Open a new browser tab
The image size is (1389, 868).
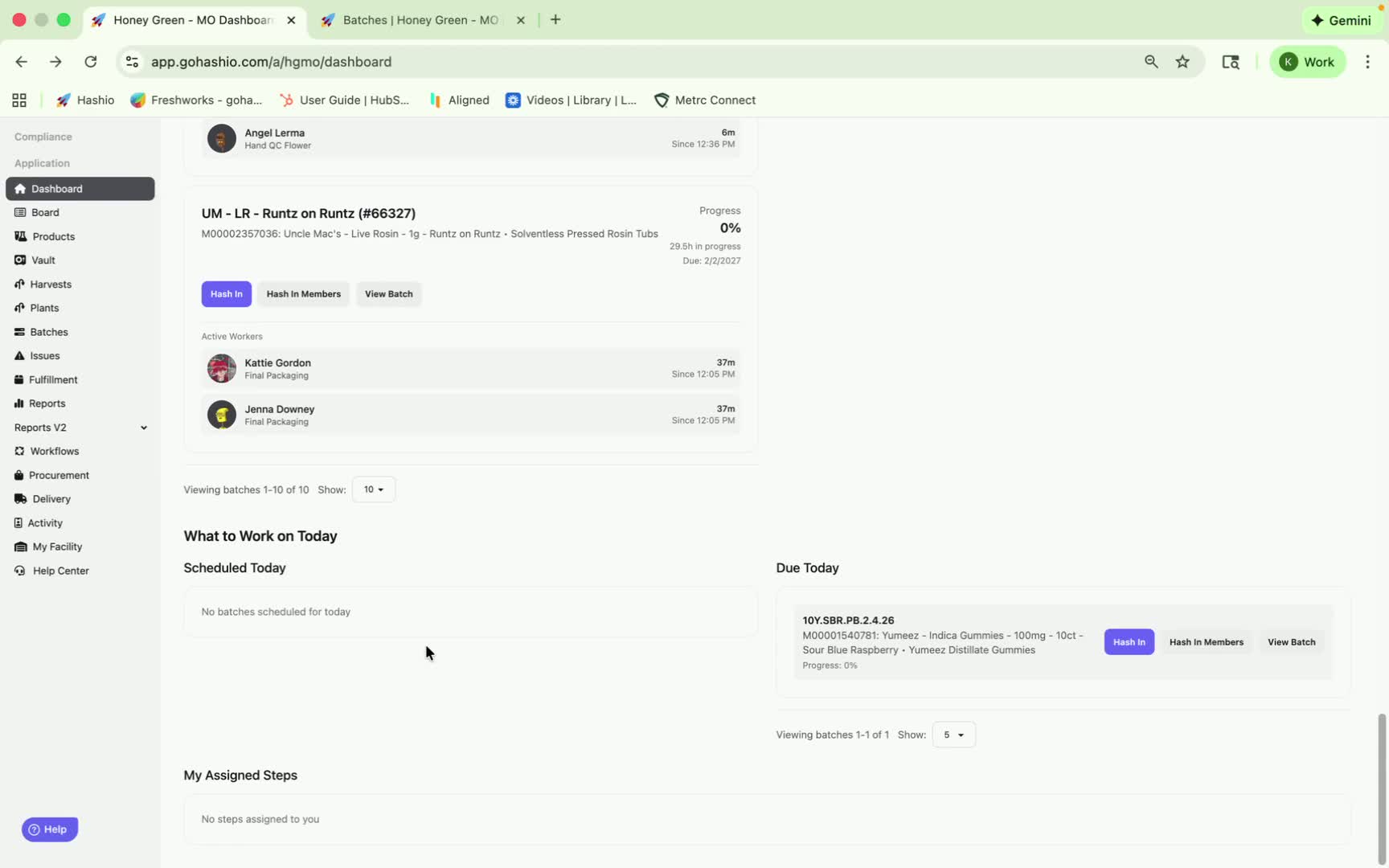[x=555, y=20]
